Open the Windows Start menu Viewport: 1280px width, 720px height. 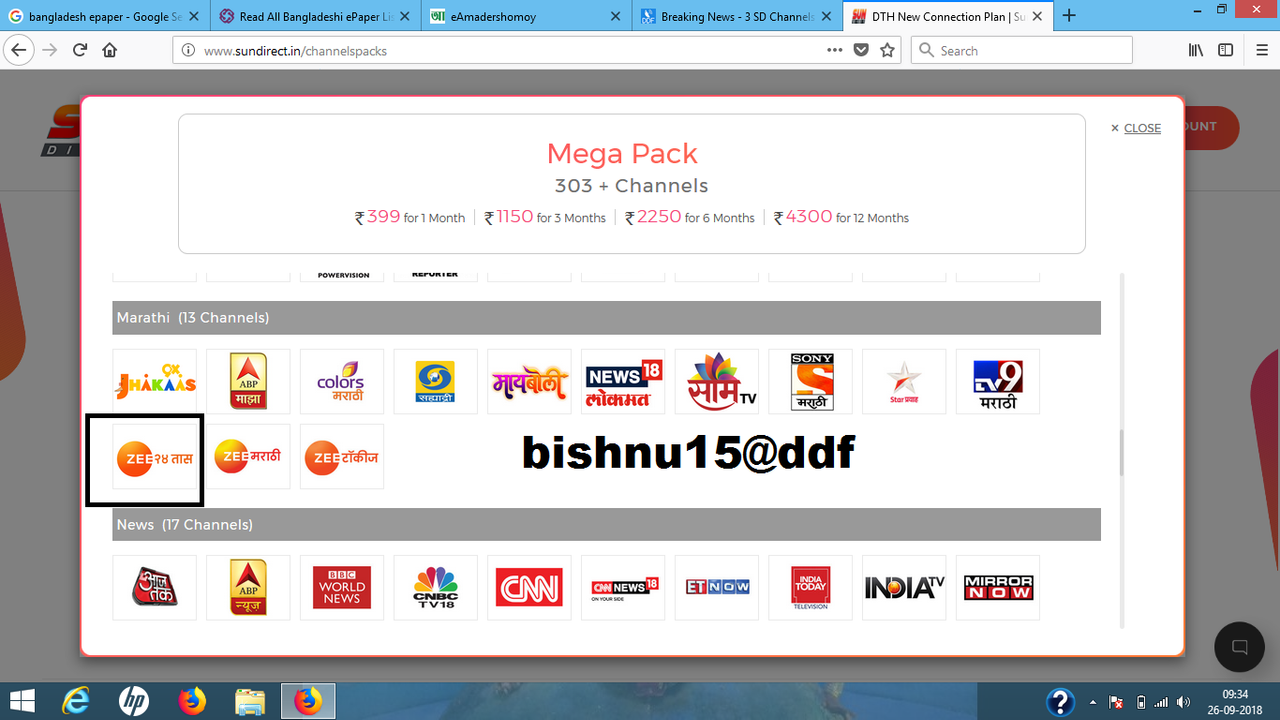(x=22, y=701)
